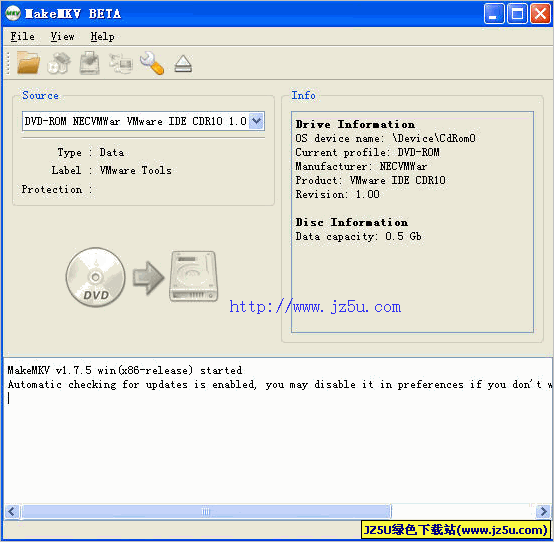Viewport: 554px width, 542px height.
Task: Click the horizontal scrollbar thumb in the log
Action: click(206, 511)
